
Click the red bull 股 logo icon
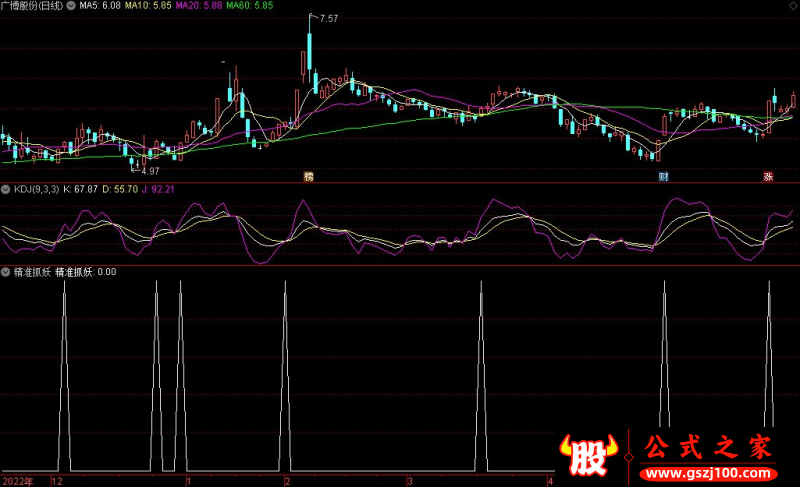tap(591, 456)
